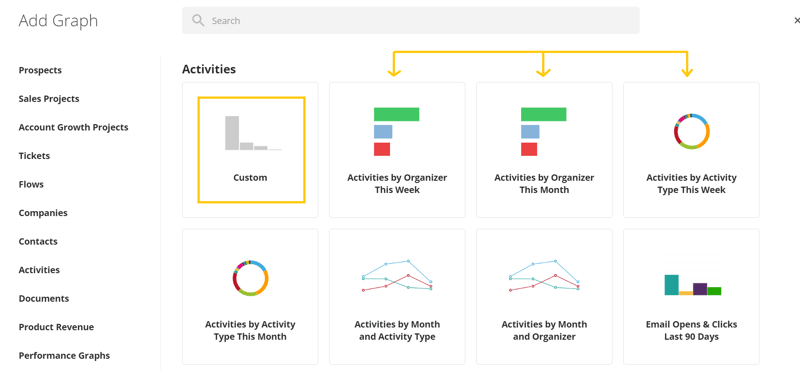The width and height of the screenshot is (800, 371).
Task: Go to Performance Graphs category
Action: tap(64, 356)
